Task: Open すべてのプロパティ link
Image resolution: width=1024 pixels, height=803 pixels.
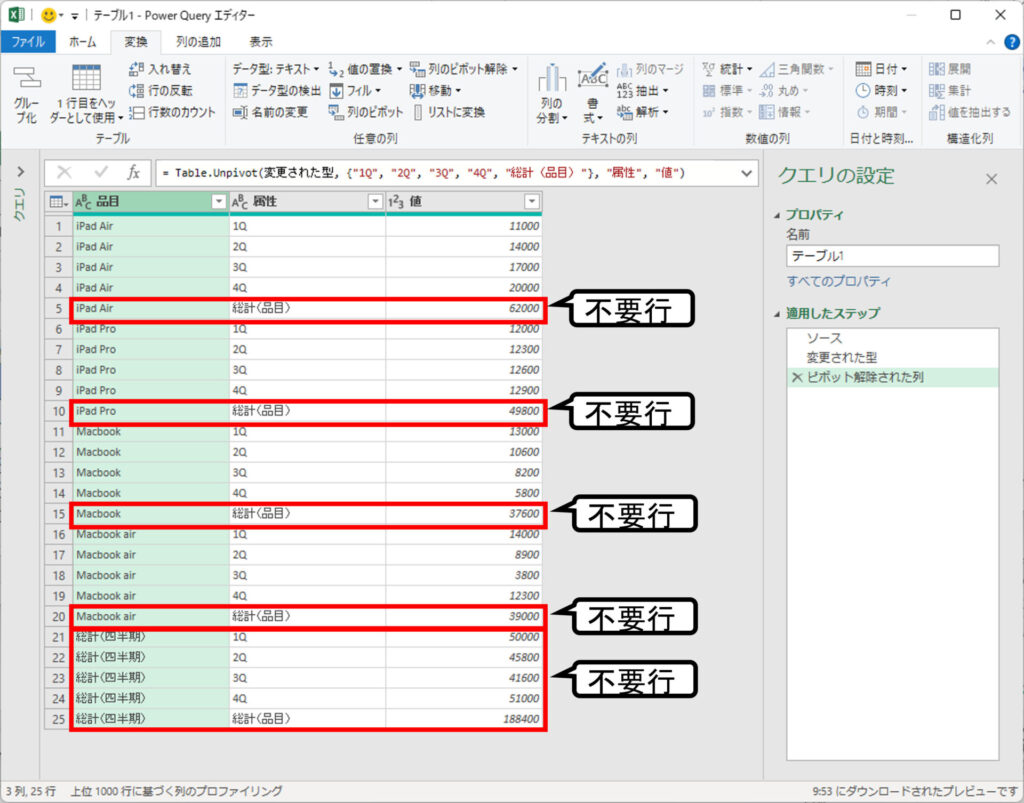Action: pos(839,281)
